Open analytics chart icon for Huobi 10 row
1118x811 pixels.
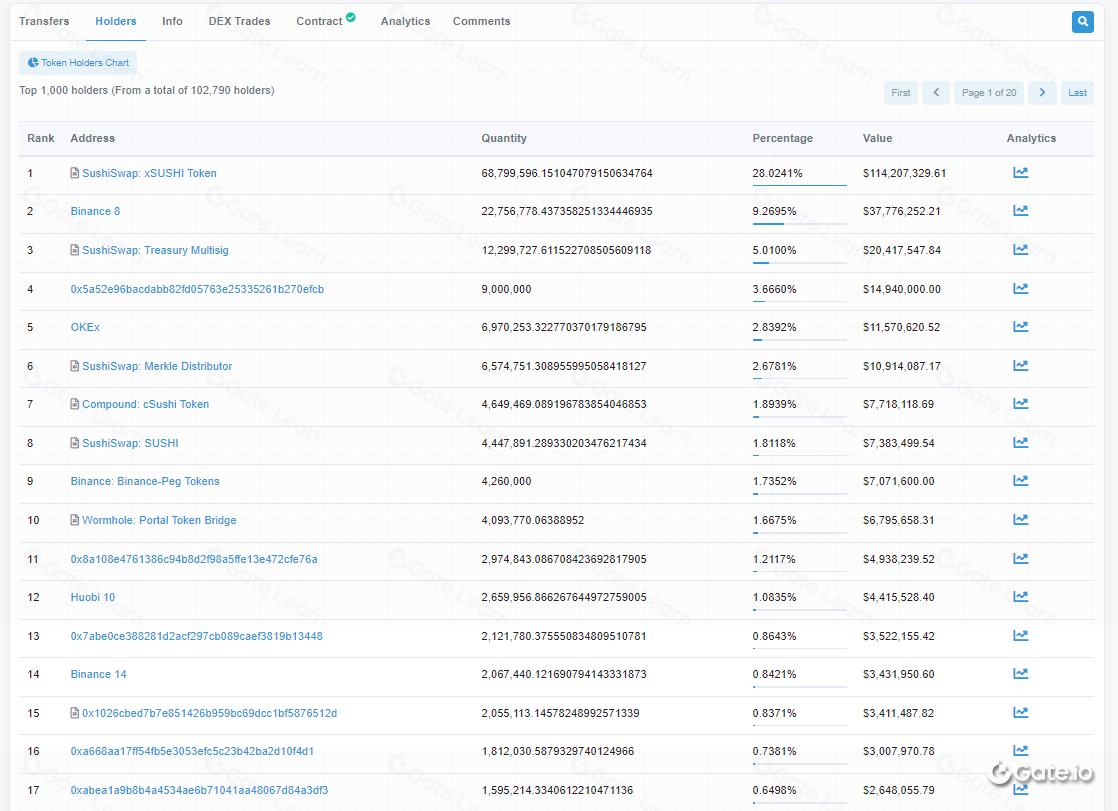1020,597
